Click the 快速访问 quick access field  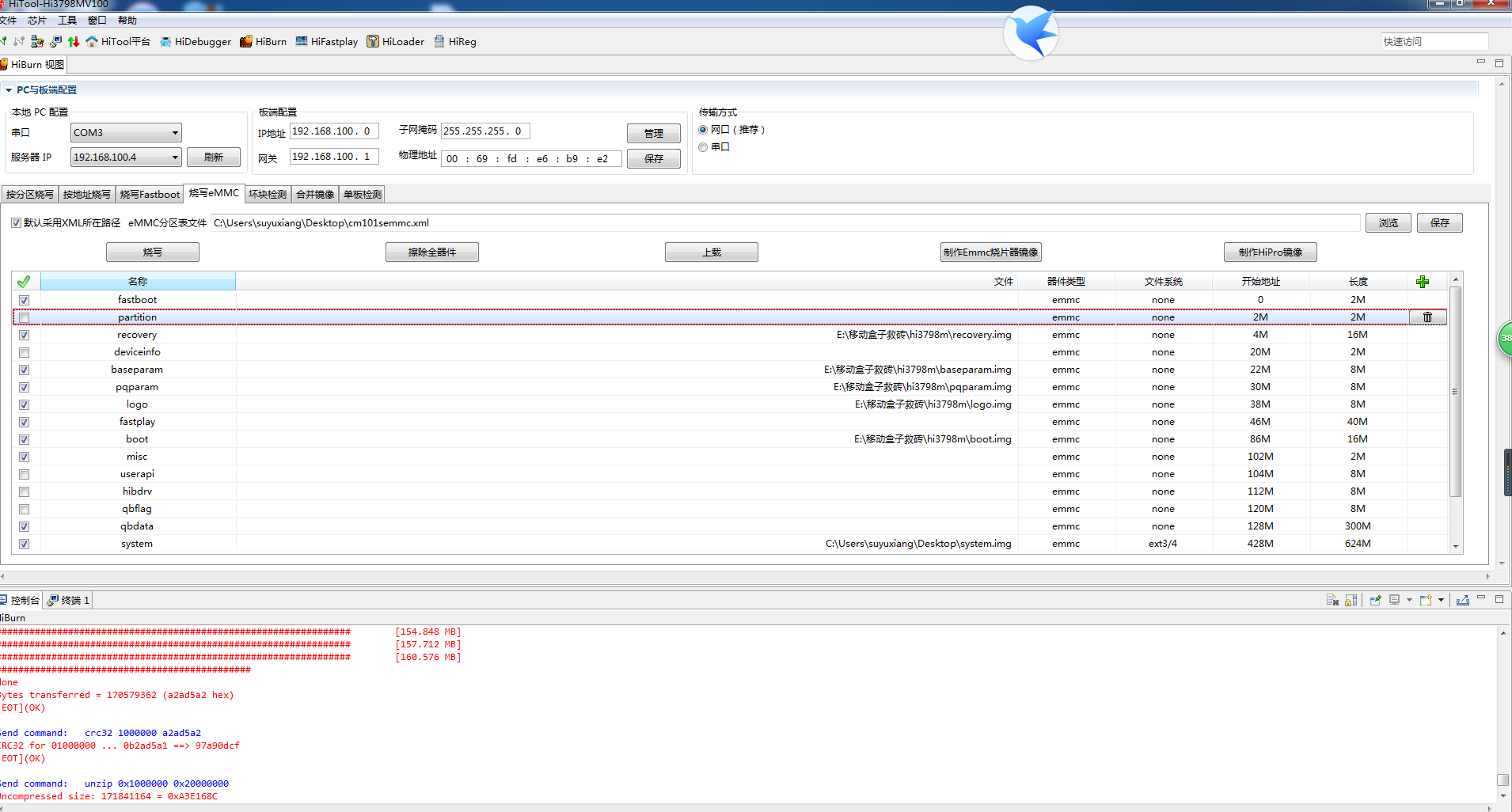1434,41
